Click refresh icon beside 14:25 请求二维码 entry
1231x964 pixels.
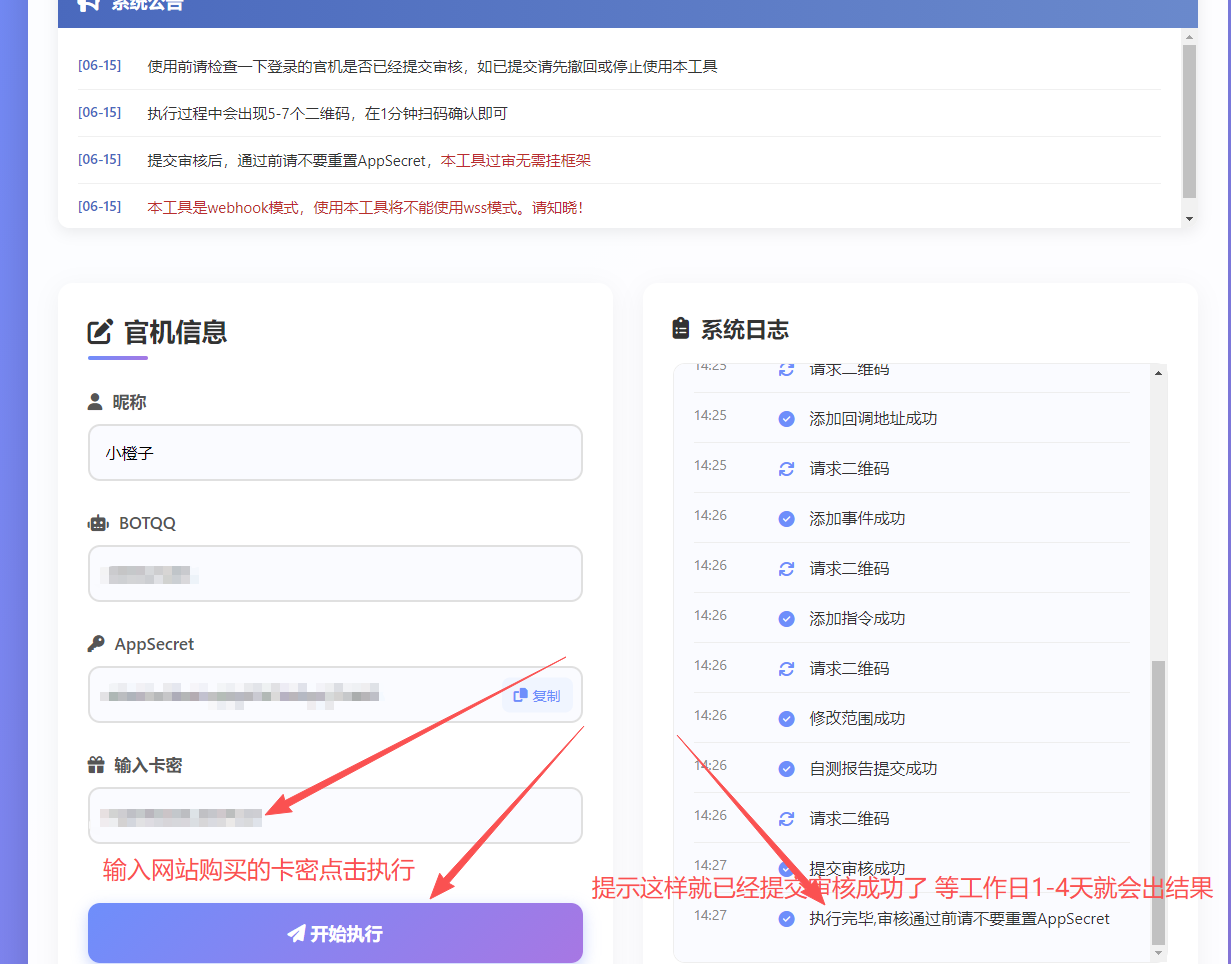pyautogui.click(x=786, y=469)
